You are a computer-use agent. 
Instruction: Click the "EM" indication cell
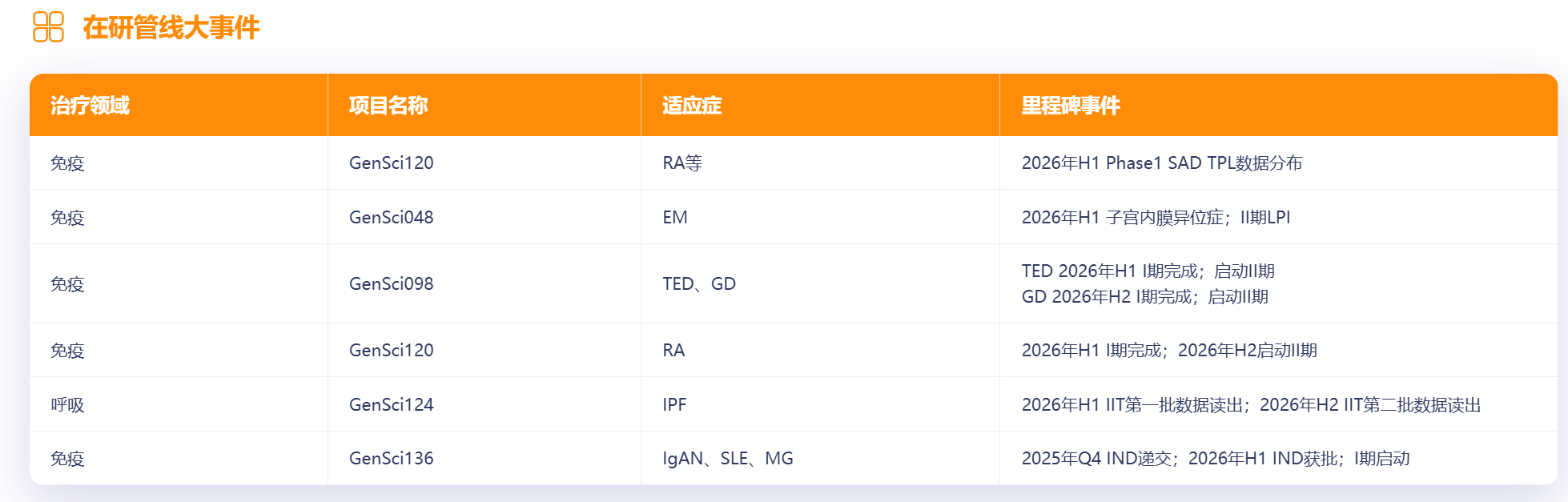[675, 218]
